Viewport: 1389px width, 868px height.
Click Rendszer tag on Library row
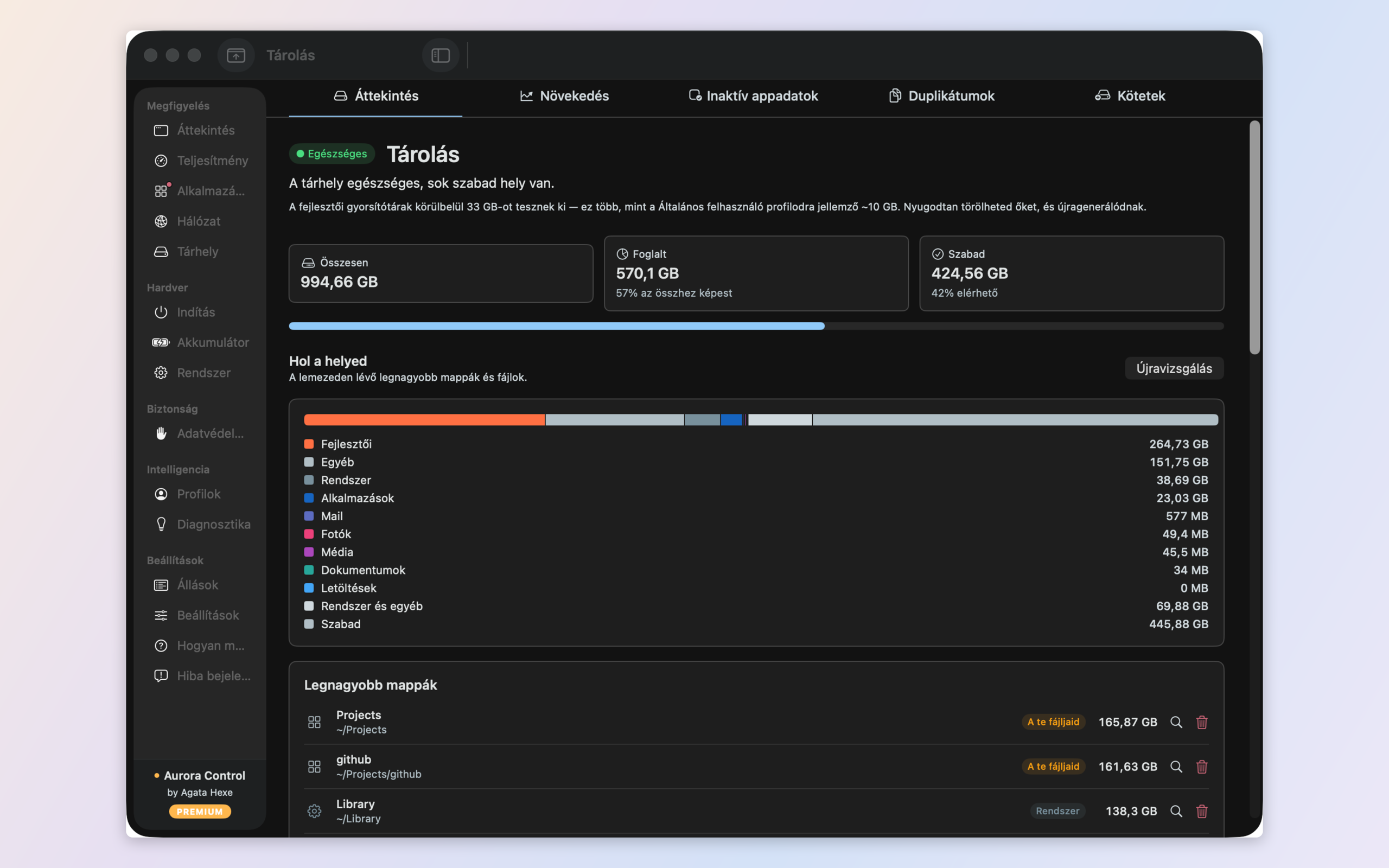1057,811
